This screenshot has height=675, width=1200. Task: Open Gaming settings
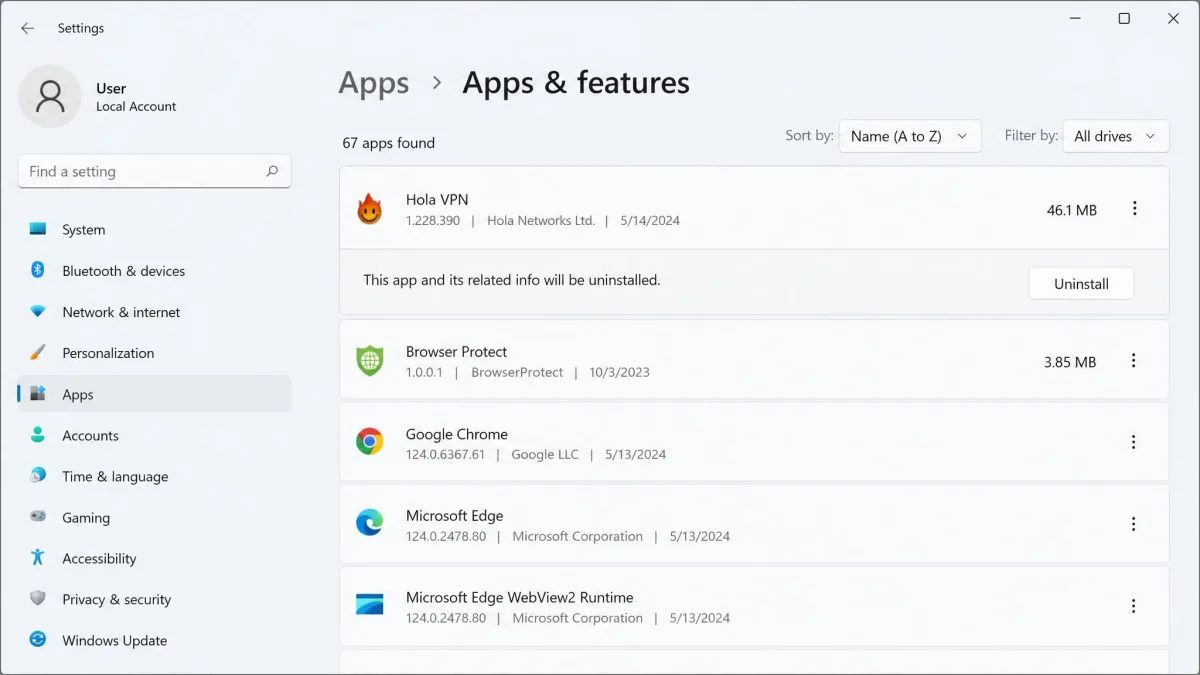155,516
